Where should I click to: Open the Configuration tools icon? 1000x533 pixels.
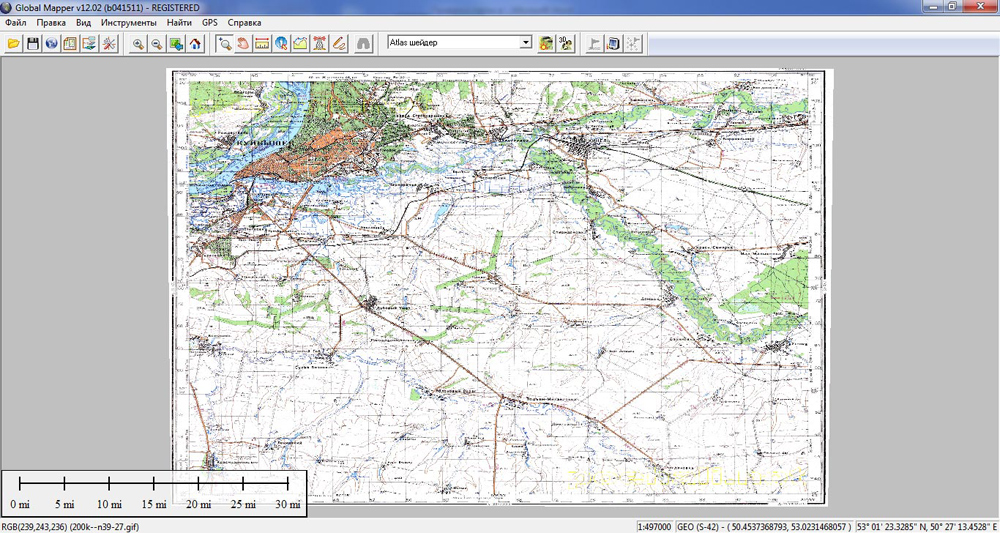pos(109,43)
